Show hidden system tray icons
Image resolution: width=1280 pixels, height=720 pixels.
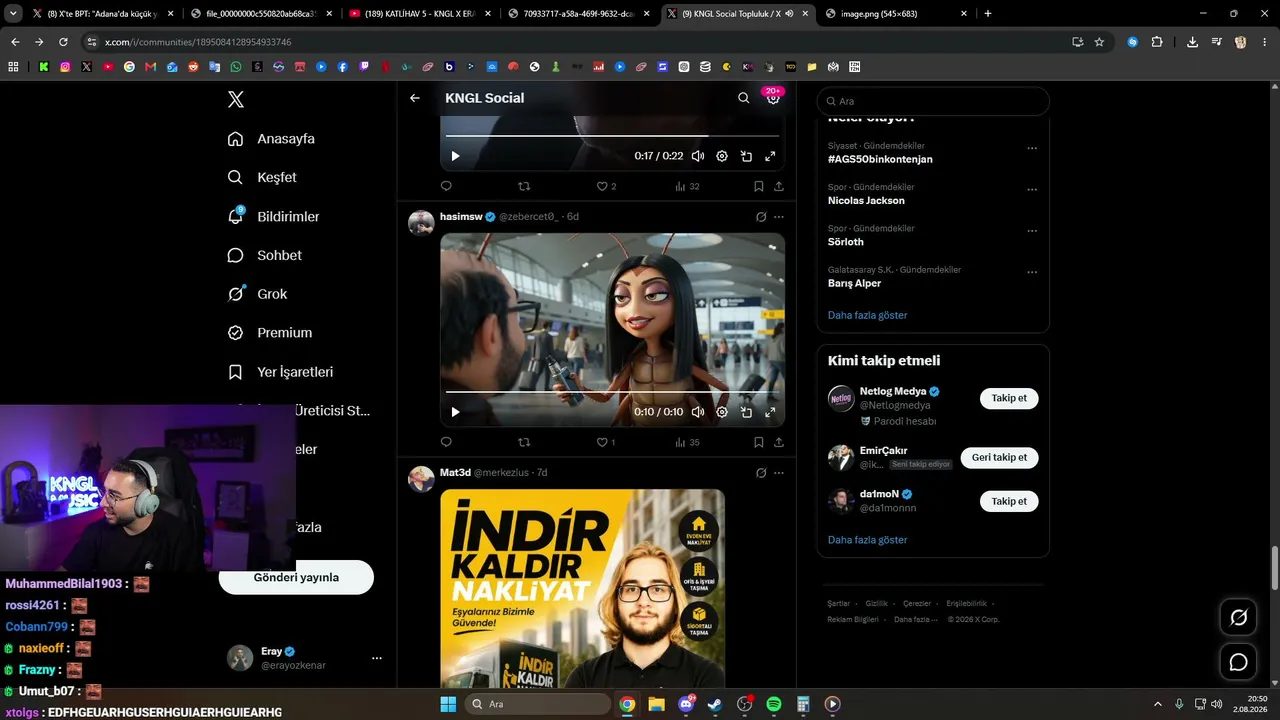click(x=1158, y=704)
